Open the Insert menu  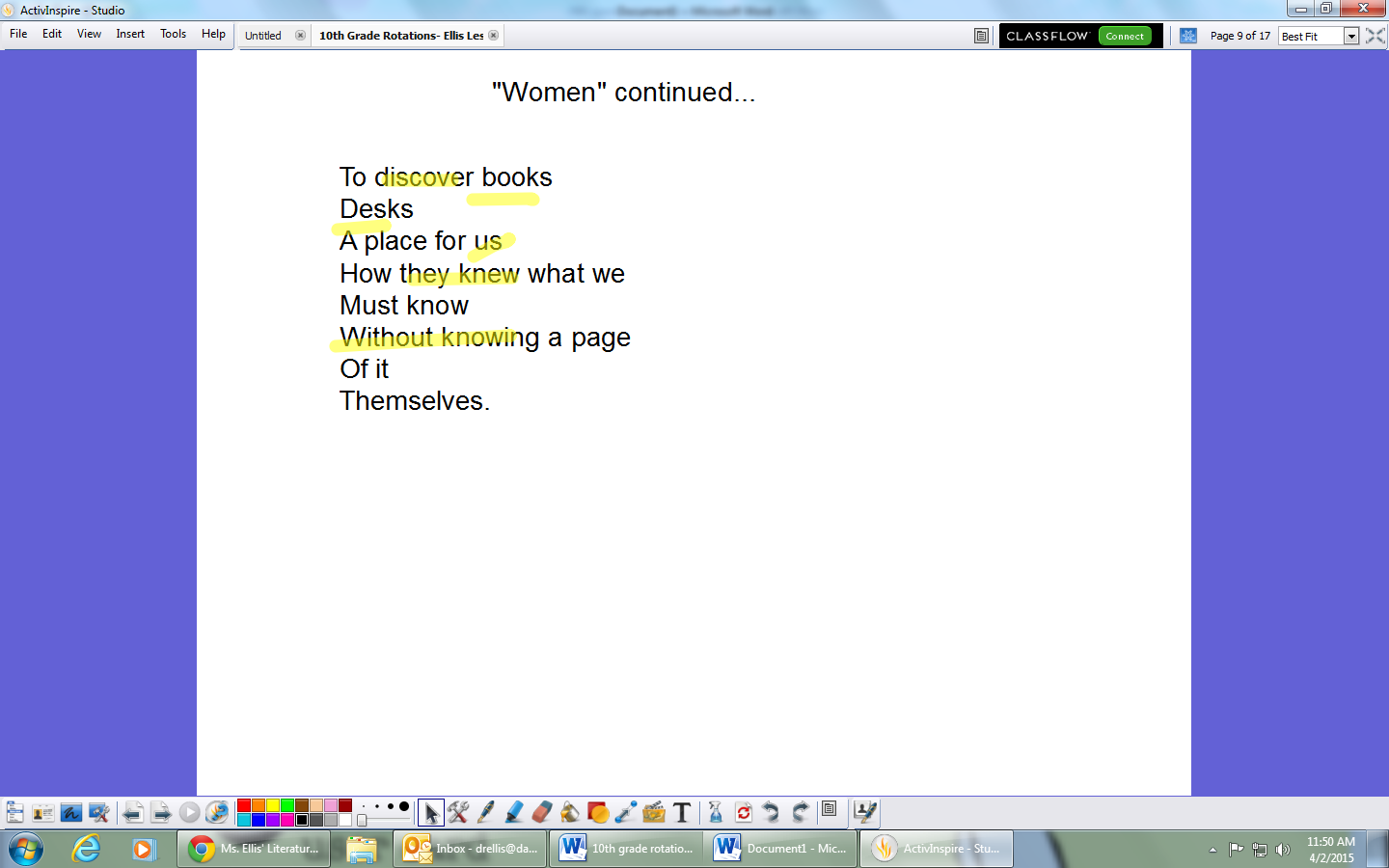pos(130,34)
